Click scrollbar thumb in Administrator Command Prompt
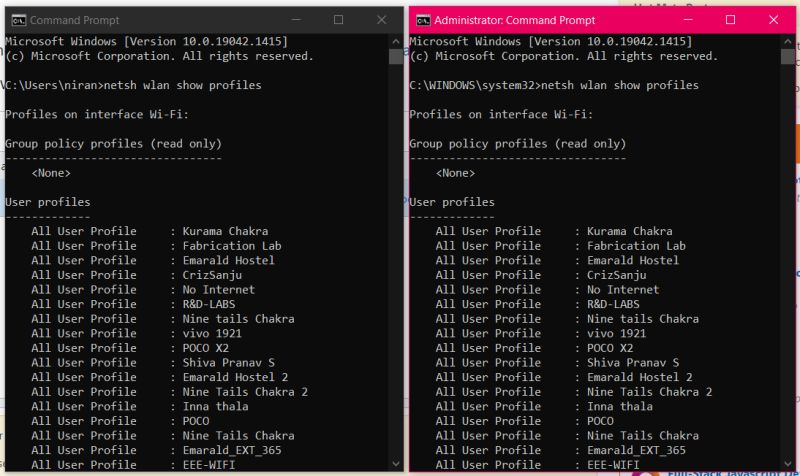The height and width of the screenshot is (476, 800). tap(787, 56)
